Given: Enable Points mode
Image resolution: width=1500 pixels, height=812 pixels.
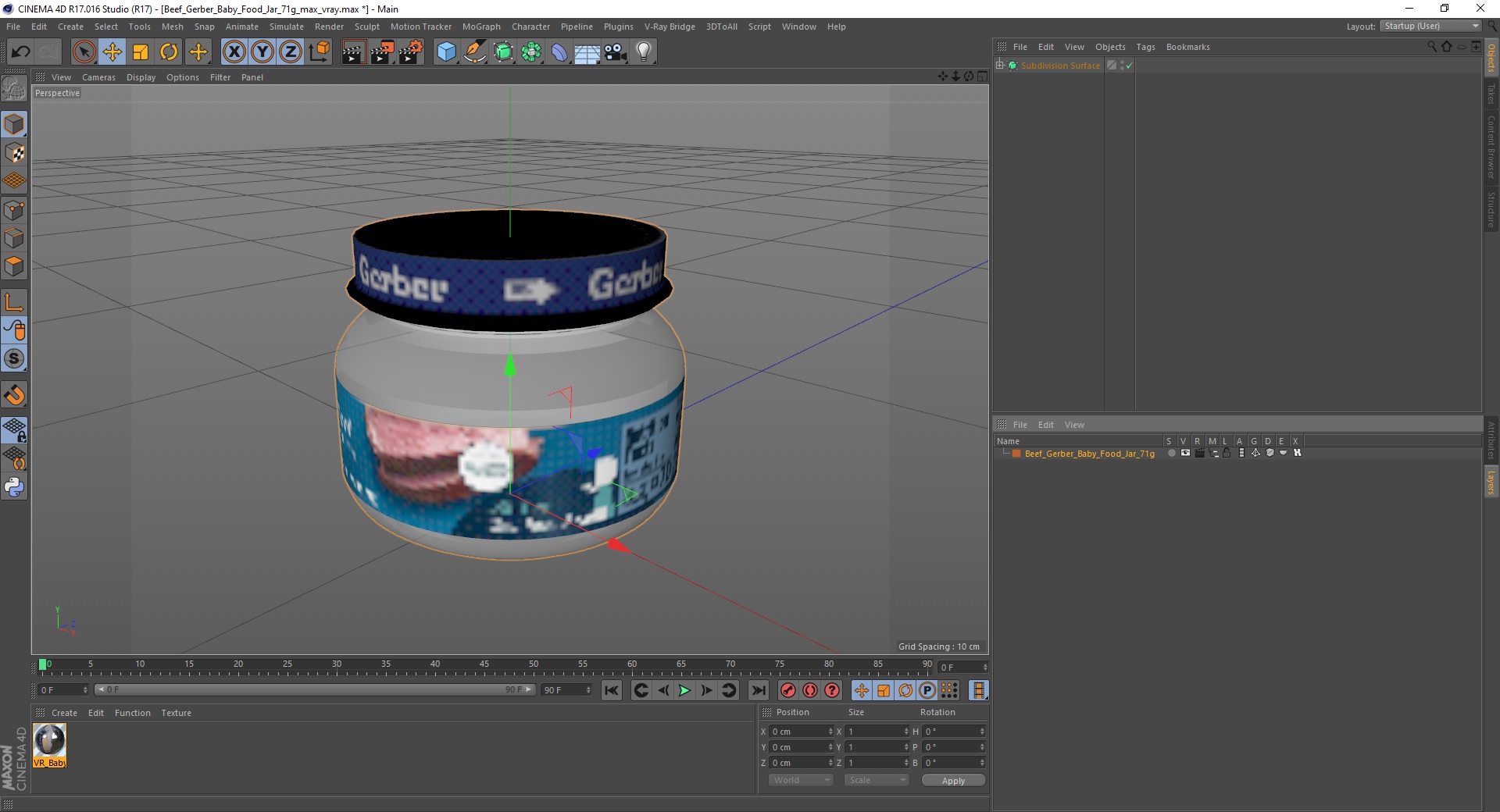Looking at the screenshot, I should 14,209.
